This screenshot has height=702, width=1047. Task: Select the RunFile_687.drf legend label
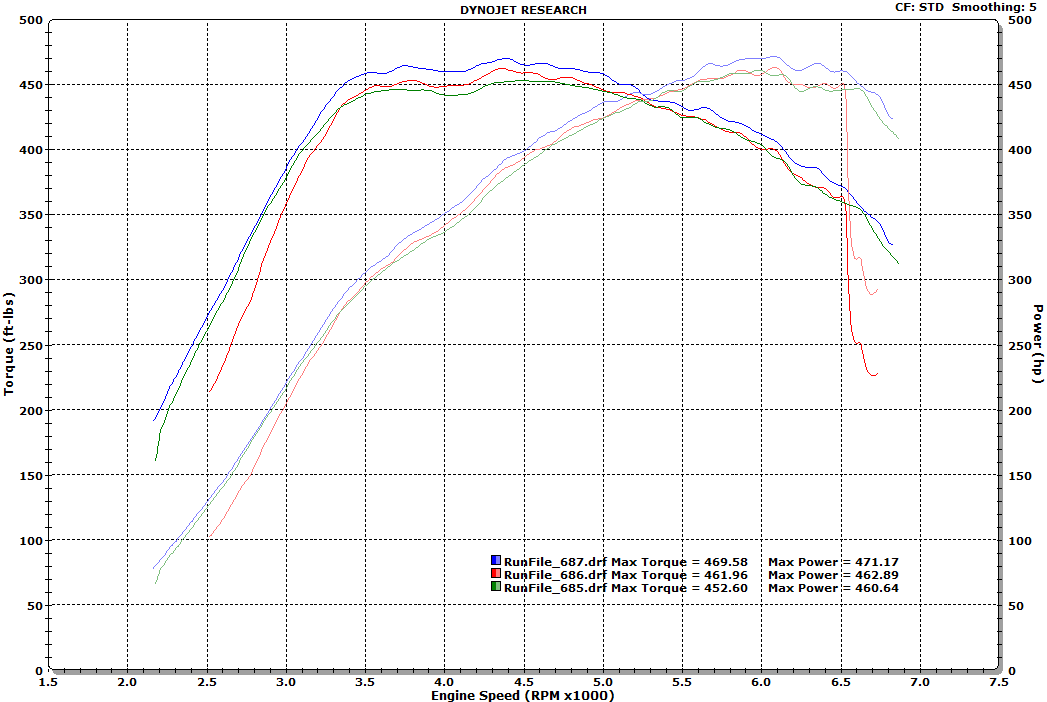click(555, 562)
